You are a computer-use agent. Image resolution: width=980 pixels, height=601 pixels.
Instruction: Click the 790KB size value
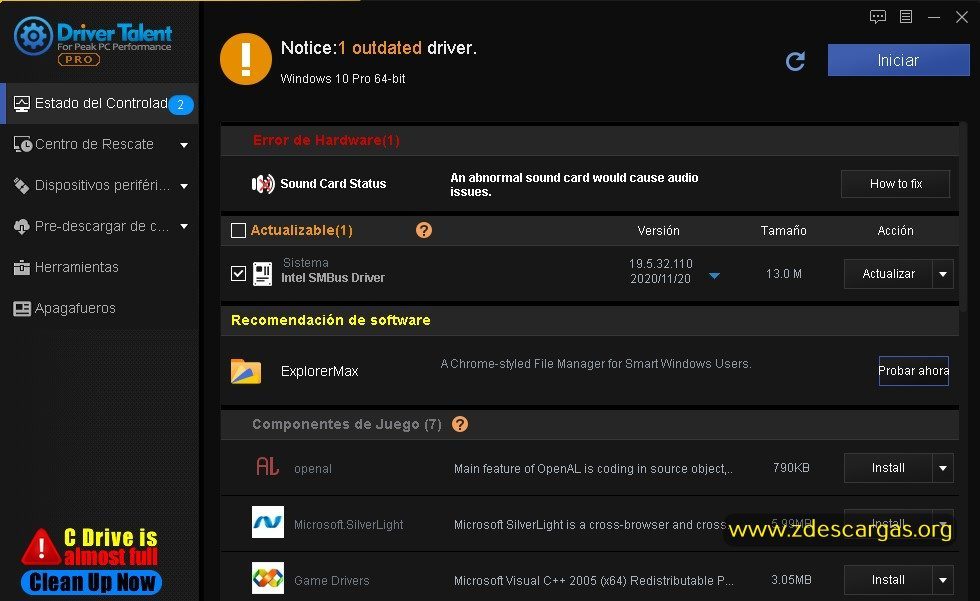click(791, 467)
